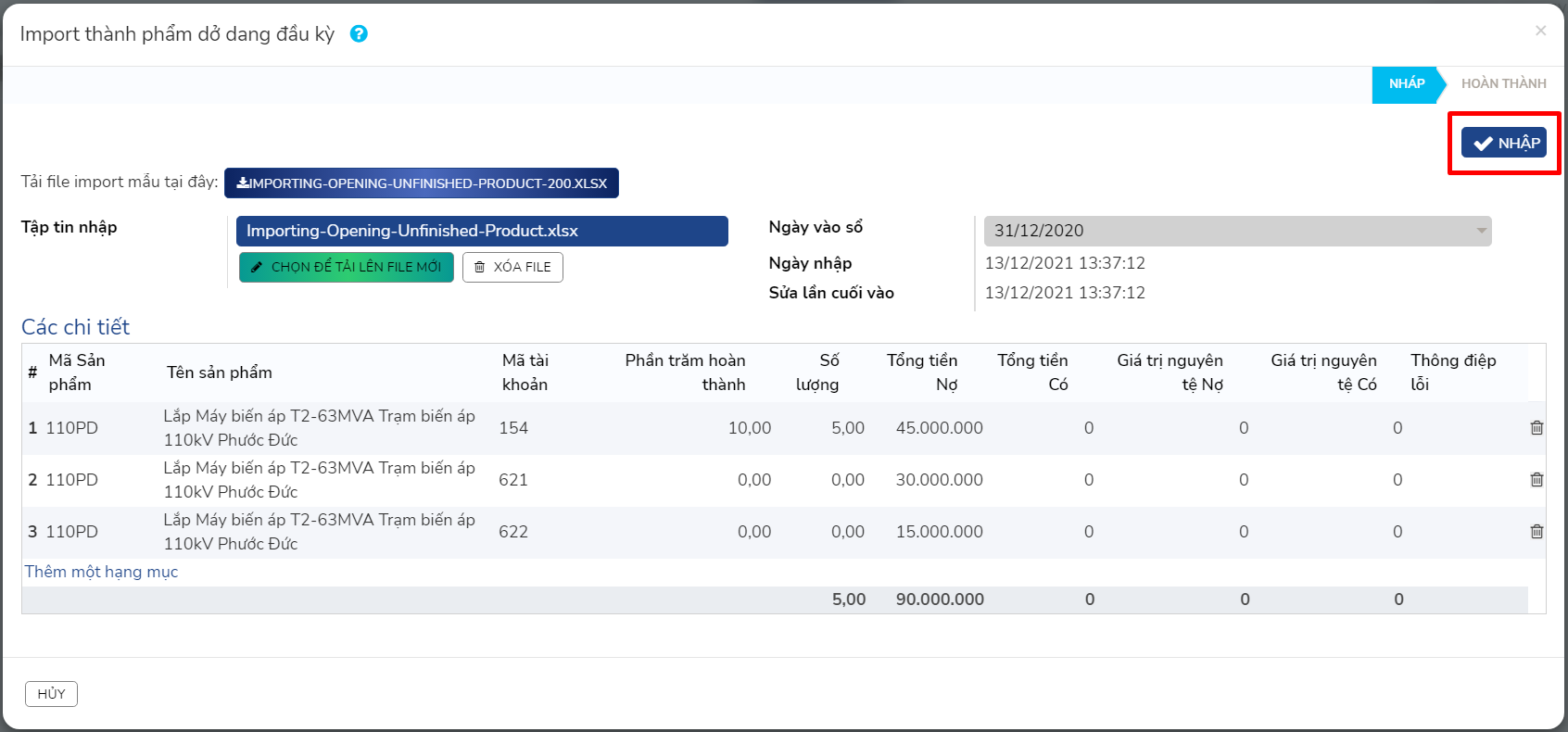Delete row 3 with account 622
Image resolution: width=1568 pixels, height=732 pixels.
[1536, 532]
